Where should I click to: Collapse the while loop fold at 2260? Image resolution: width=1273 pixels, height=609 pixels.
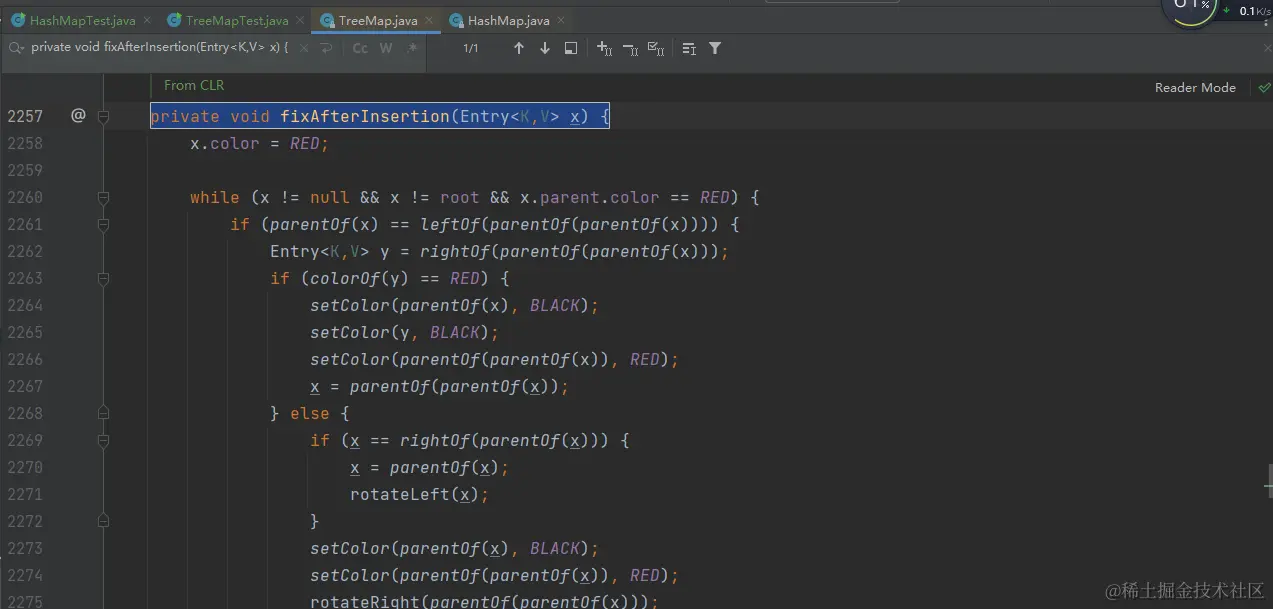click(x=103, y=198)
